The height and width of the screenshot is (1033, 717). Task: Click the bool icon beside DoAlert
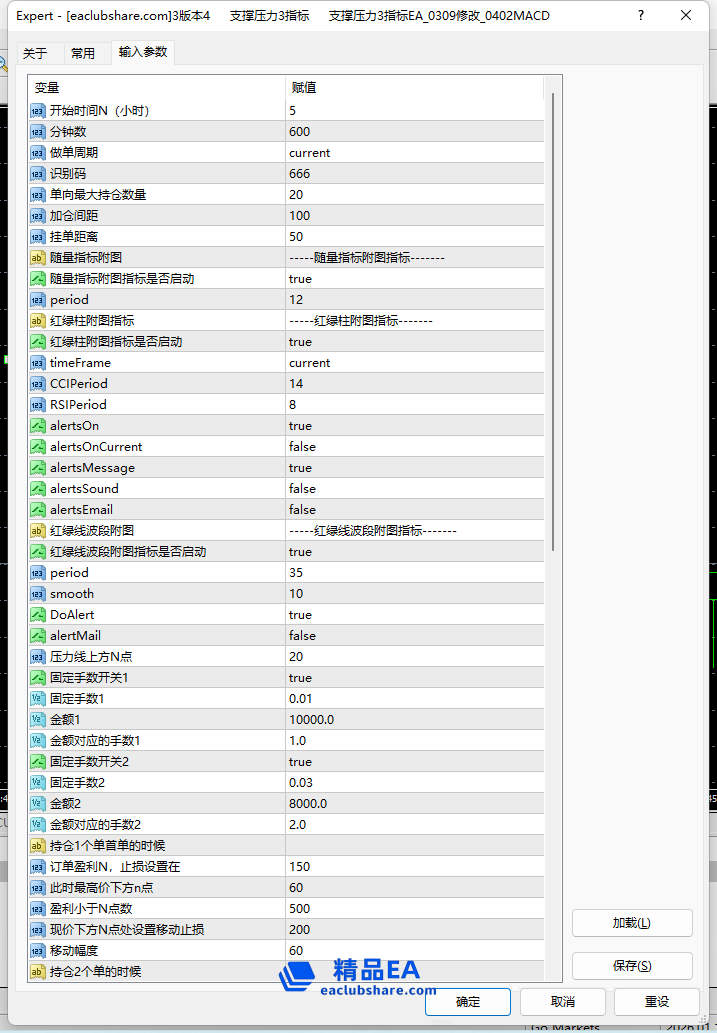tap(38, 615)
